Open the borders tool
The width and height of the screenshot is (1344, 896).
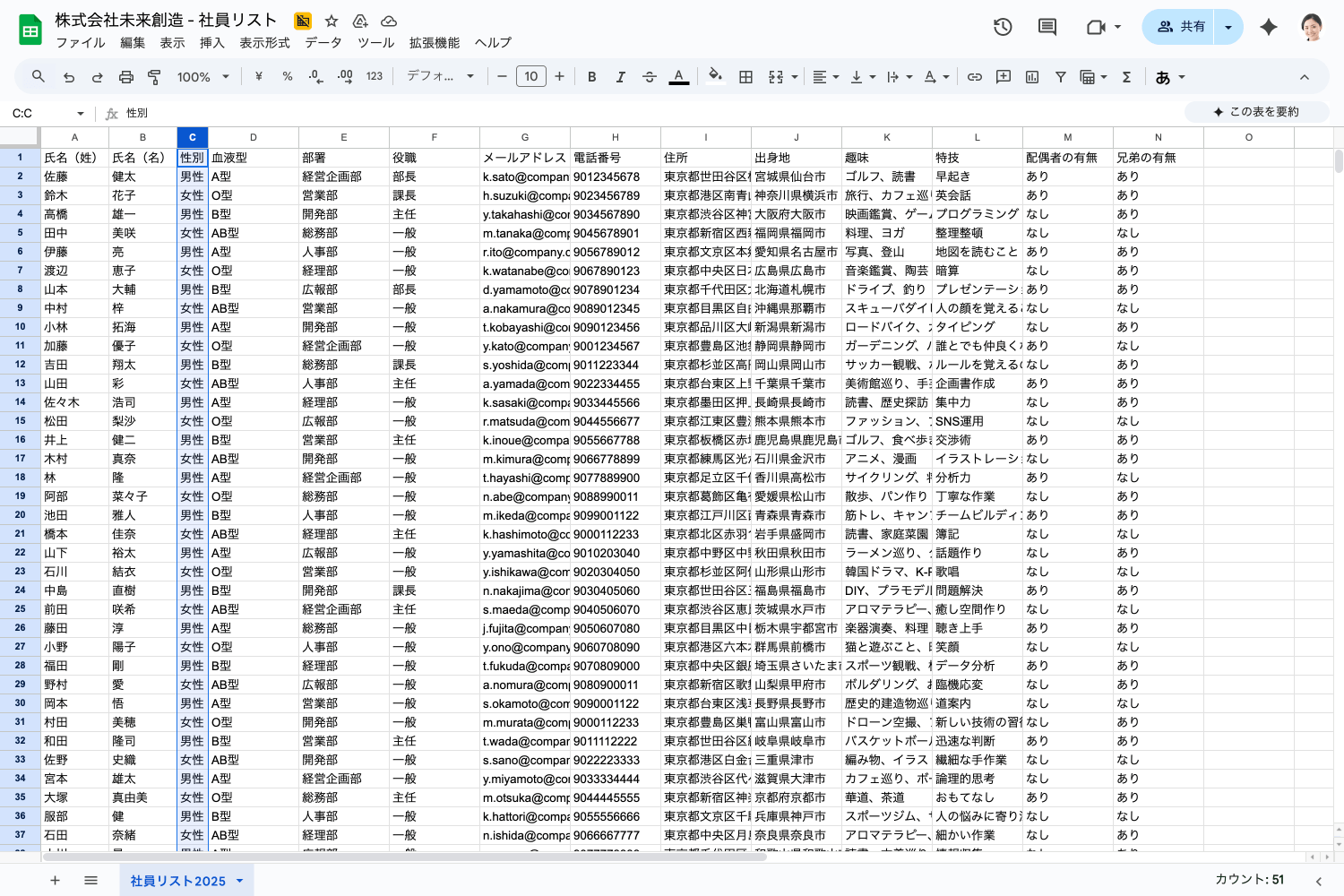[x=745, y=77]
